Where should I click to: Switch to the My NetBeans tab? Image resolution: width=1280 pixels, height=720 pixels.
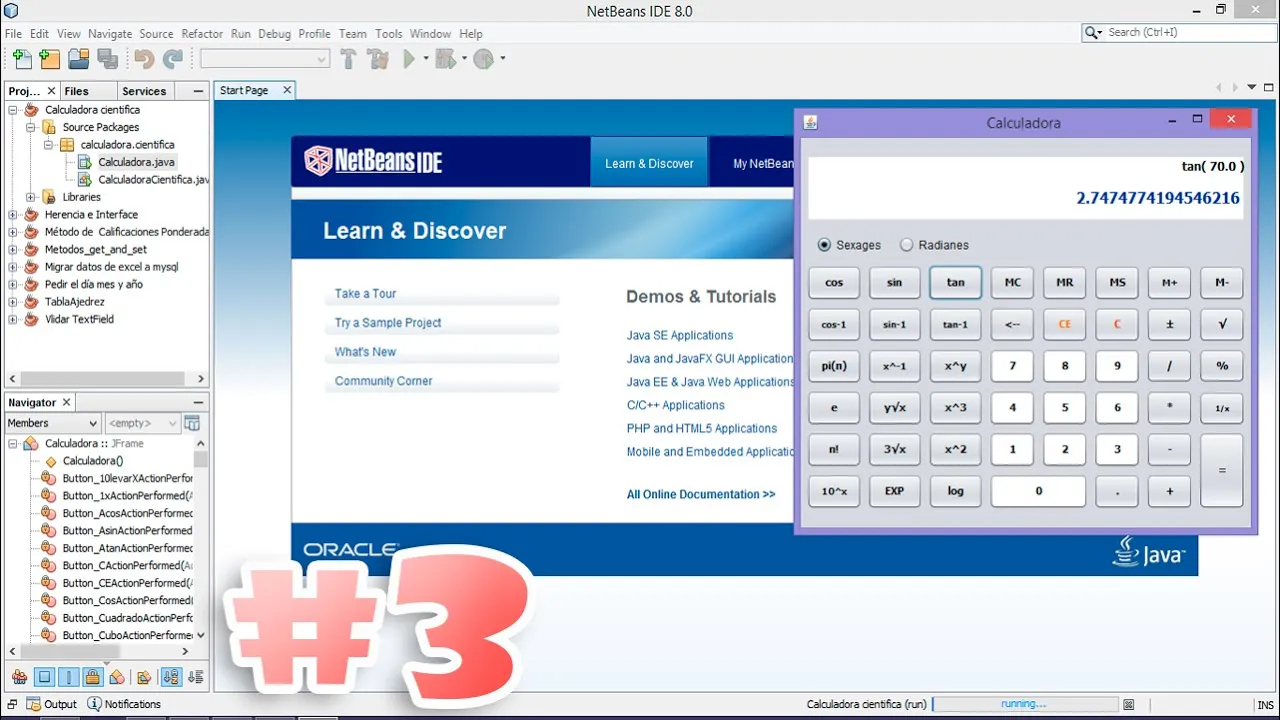[763, 163]
